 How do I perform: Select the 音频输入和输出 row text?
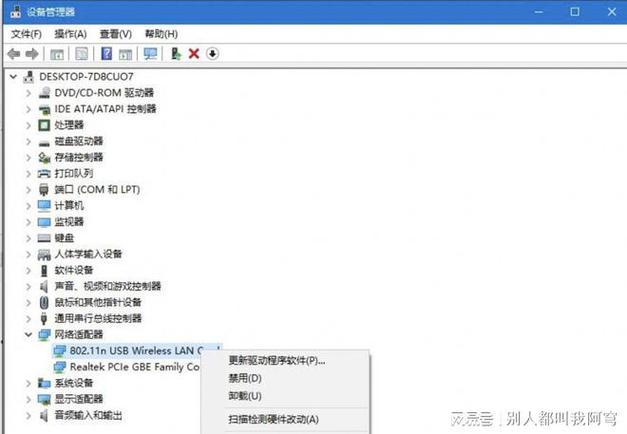coord(88,416)
